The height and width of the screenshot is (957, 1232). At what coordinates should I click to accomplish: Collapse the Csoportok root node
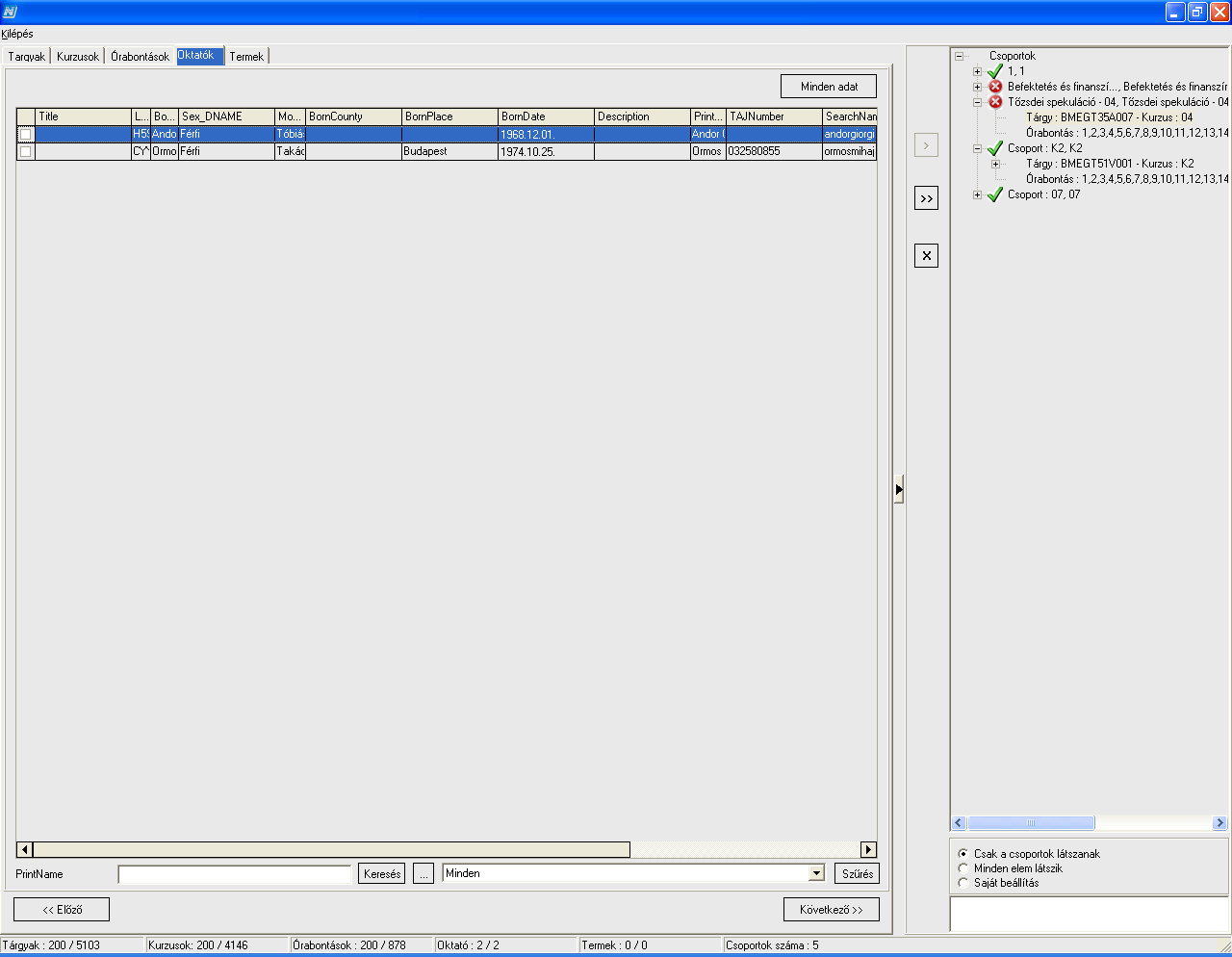point(959,56)
